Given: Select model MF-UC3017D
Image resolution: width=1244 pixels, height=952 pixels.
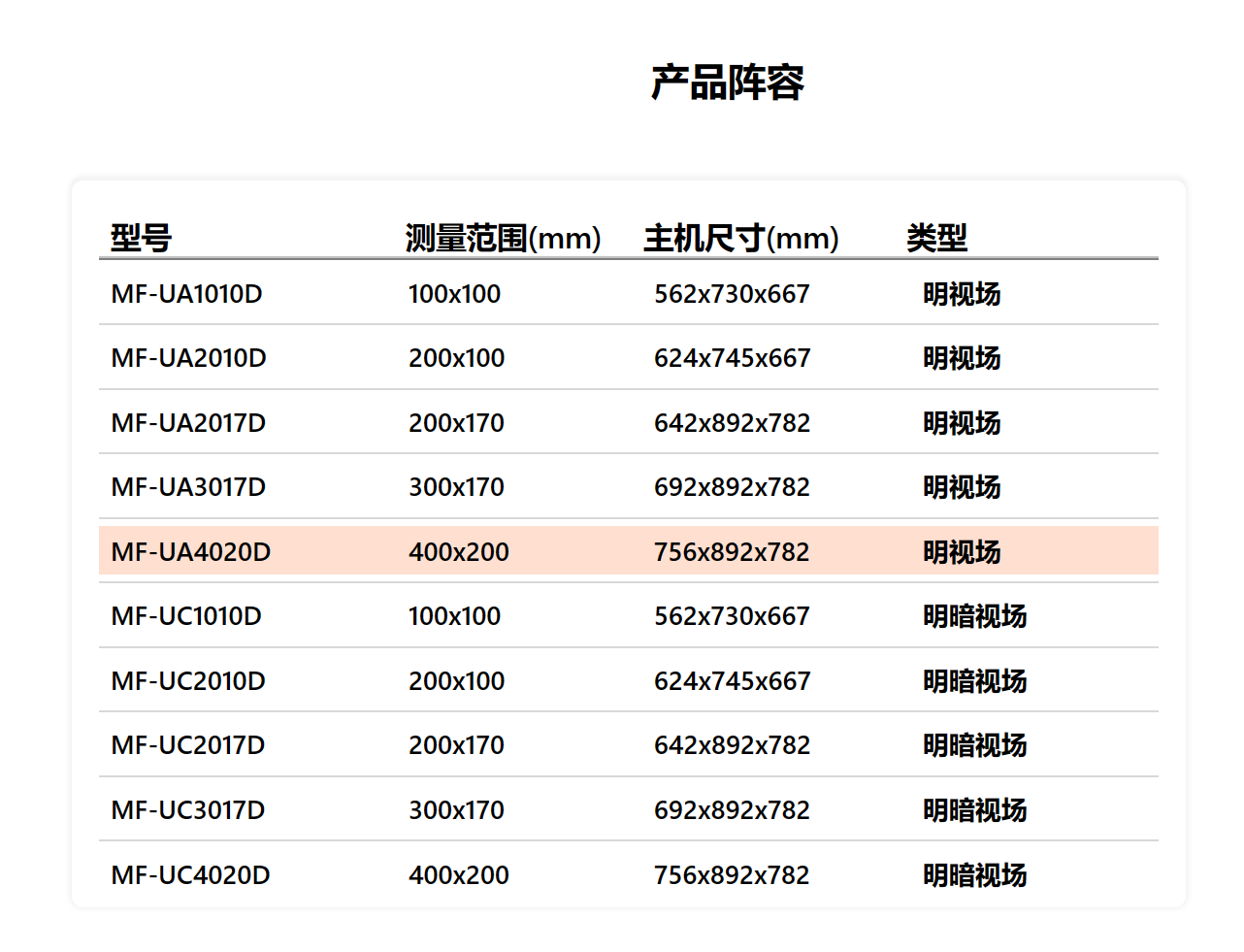Looking at the screenshot, I should point(188,810).
